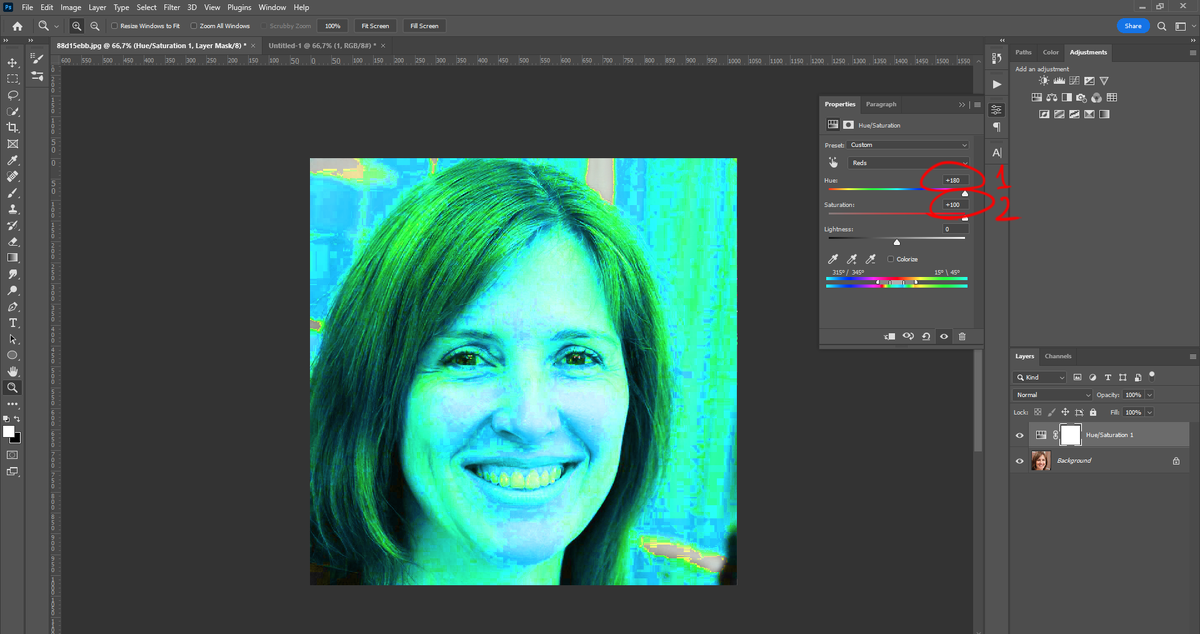Select the Move tool
This screenshot has width=1200, height=634.
pos(13,62)
